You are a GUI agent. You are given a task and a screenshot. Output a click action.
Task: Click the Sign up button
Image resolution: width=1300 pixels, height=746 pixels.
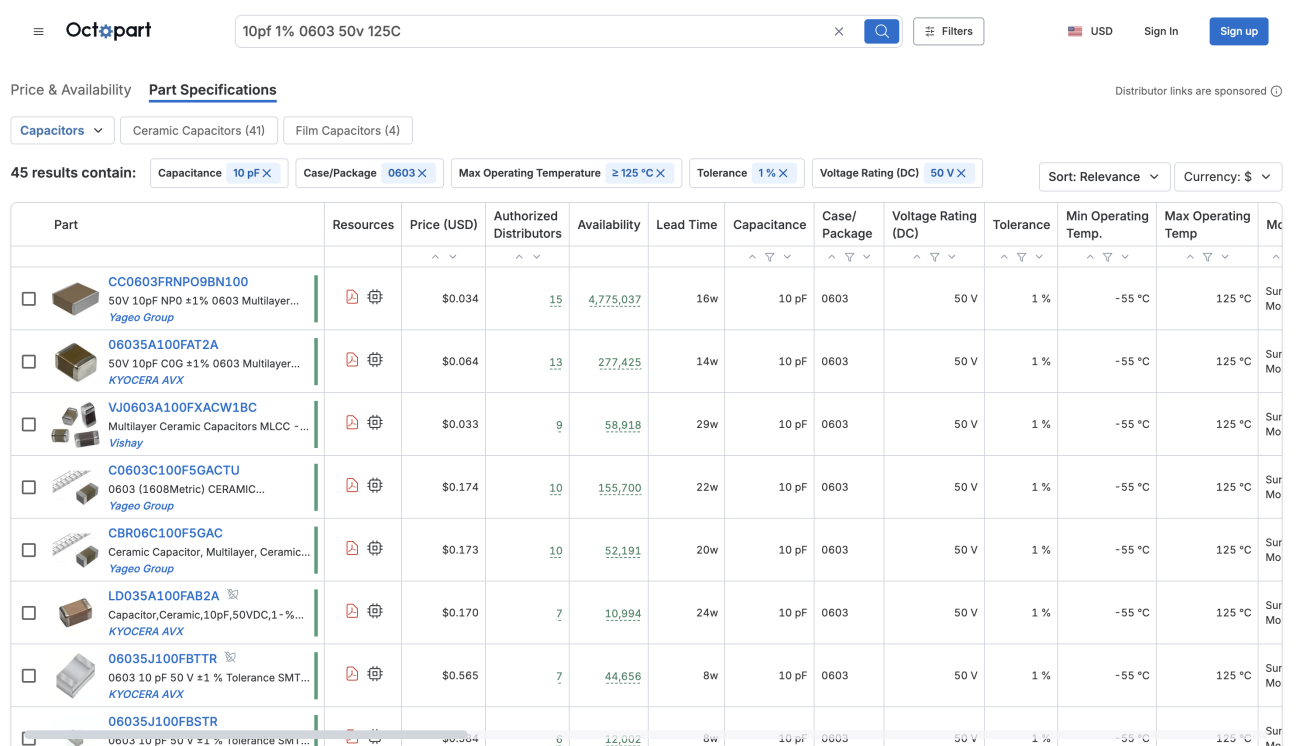[x=1238, y=31]
